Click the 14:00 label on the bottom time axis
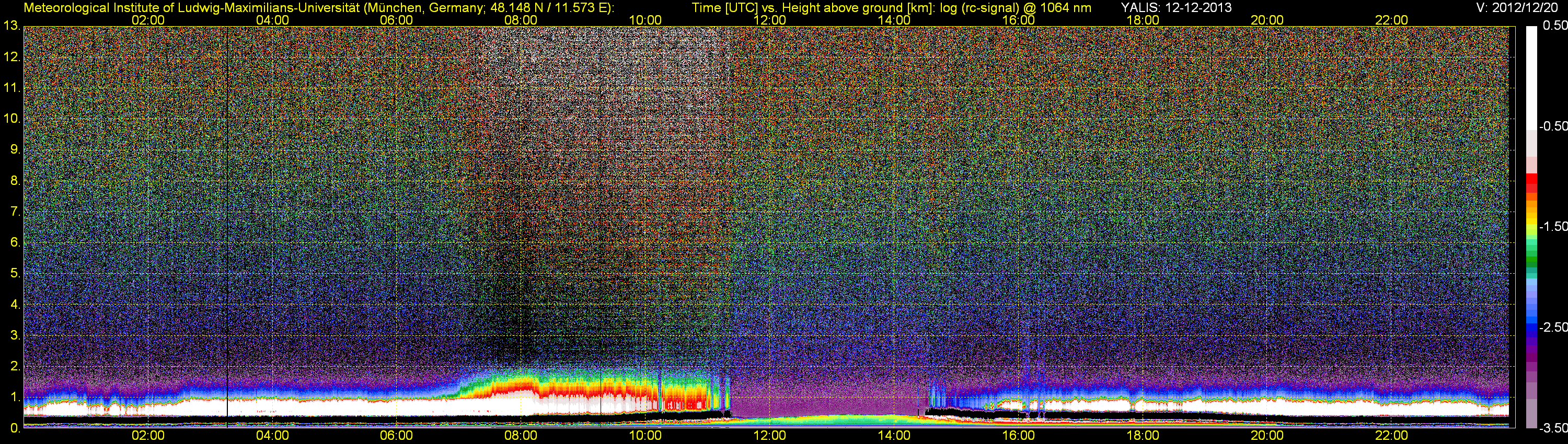Screen dimensions: 1568x444 click(894, 436)
